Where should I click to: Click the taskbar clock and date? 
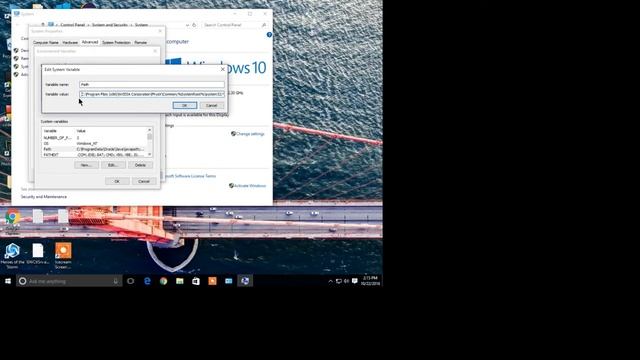370,281
